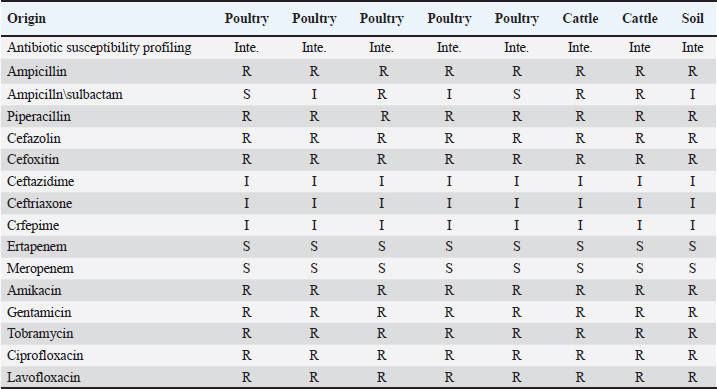Viewport: 717px width, 389px height.
Task: Select the Ampicilln\sulbactam row label
Action: pyautogui.click(x=65, y=94)
